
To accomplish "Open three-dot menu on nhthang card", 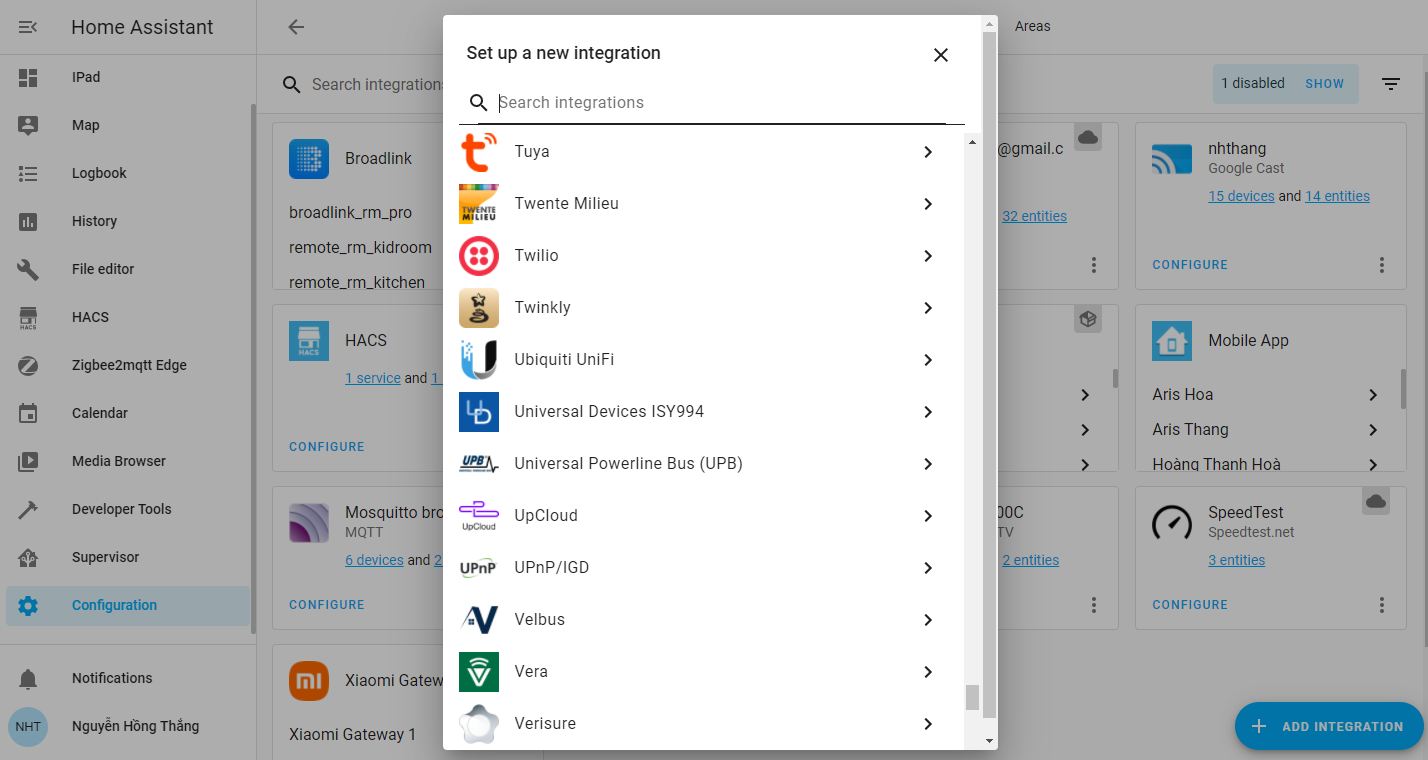I will coord(1381,265).
